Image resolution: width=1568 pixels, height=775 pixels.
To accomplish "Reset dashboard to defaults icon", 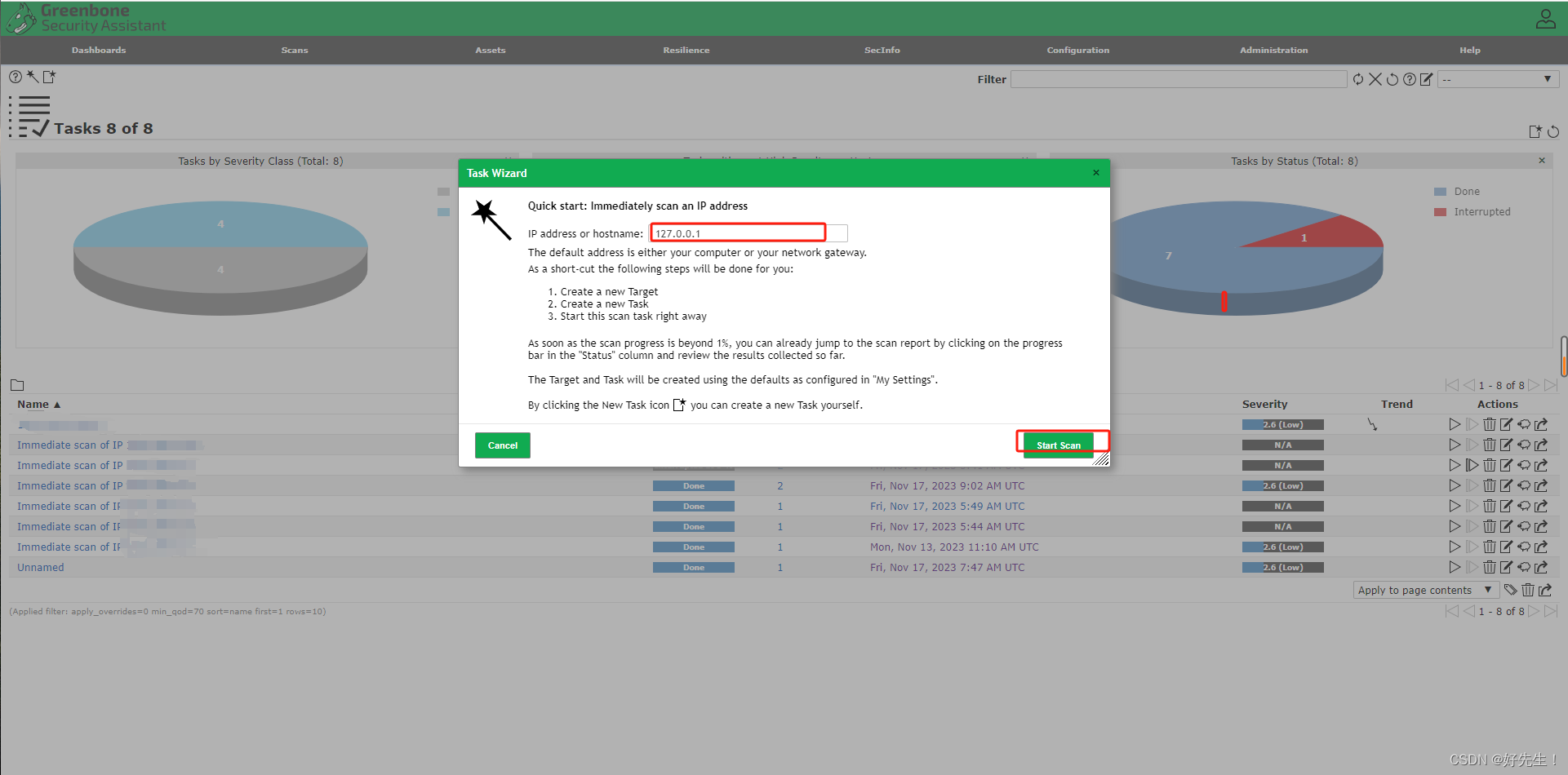I will click(x=1553, y=131).
